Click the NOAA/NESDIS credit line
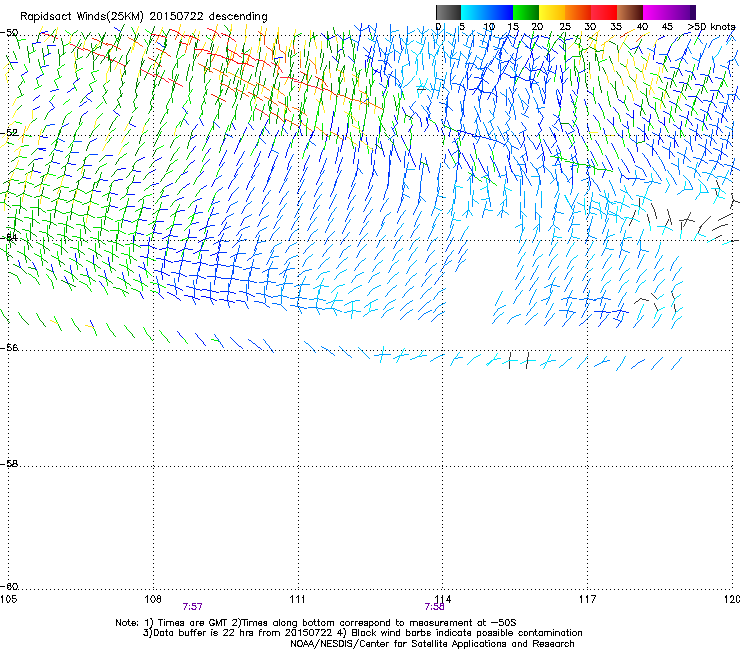 [432, 644]
